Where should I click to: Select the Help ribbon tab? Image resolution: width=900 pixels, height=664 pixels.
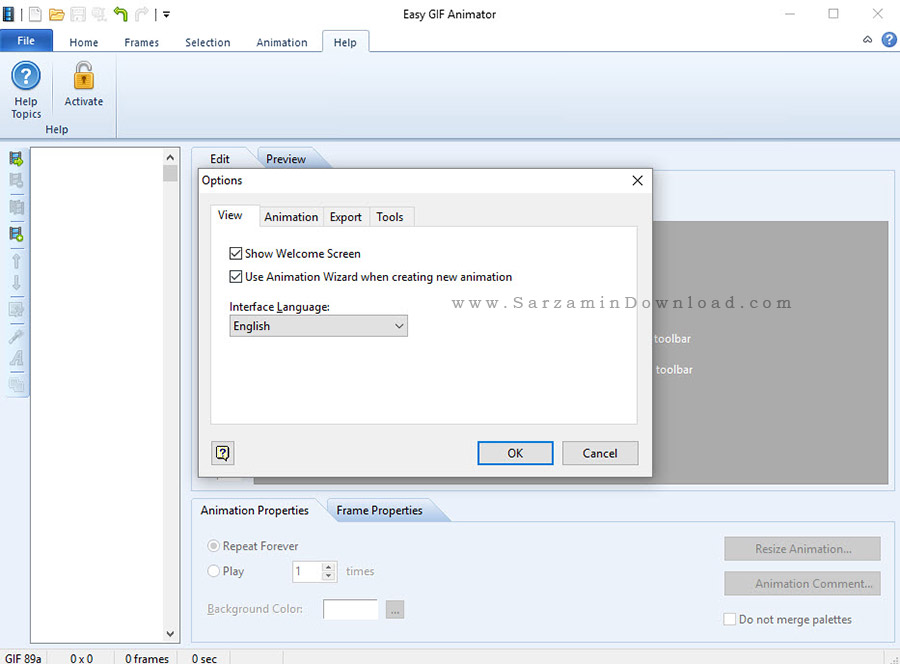(x=345, y=42)
